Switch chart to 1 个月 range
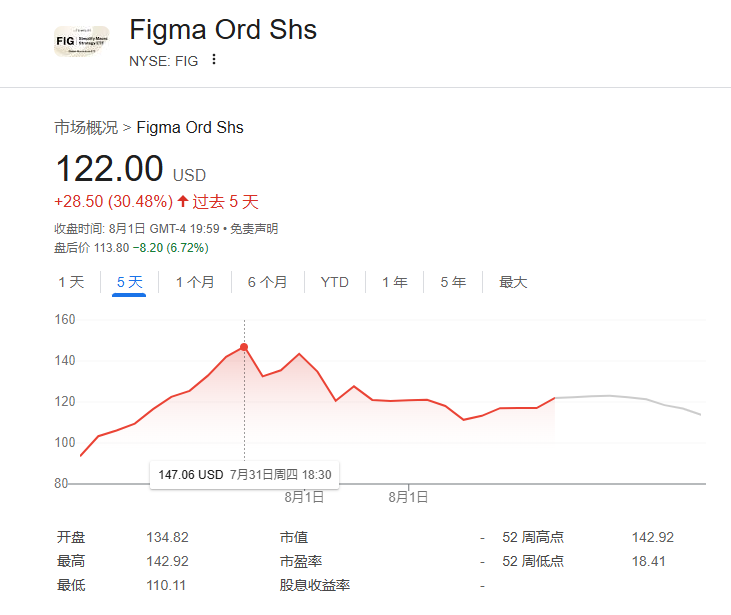This screenshot has width=731, height=615. point(195,282)
